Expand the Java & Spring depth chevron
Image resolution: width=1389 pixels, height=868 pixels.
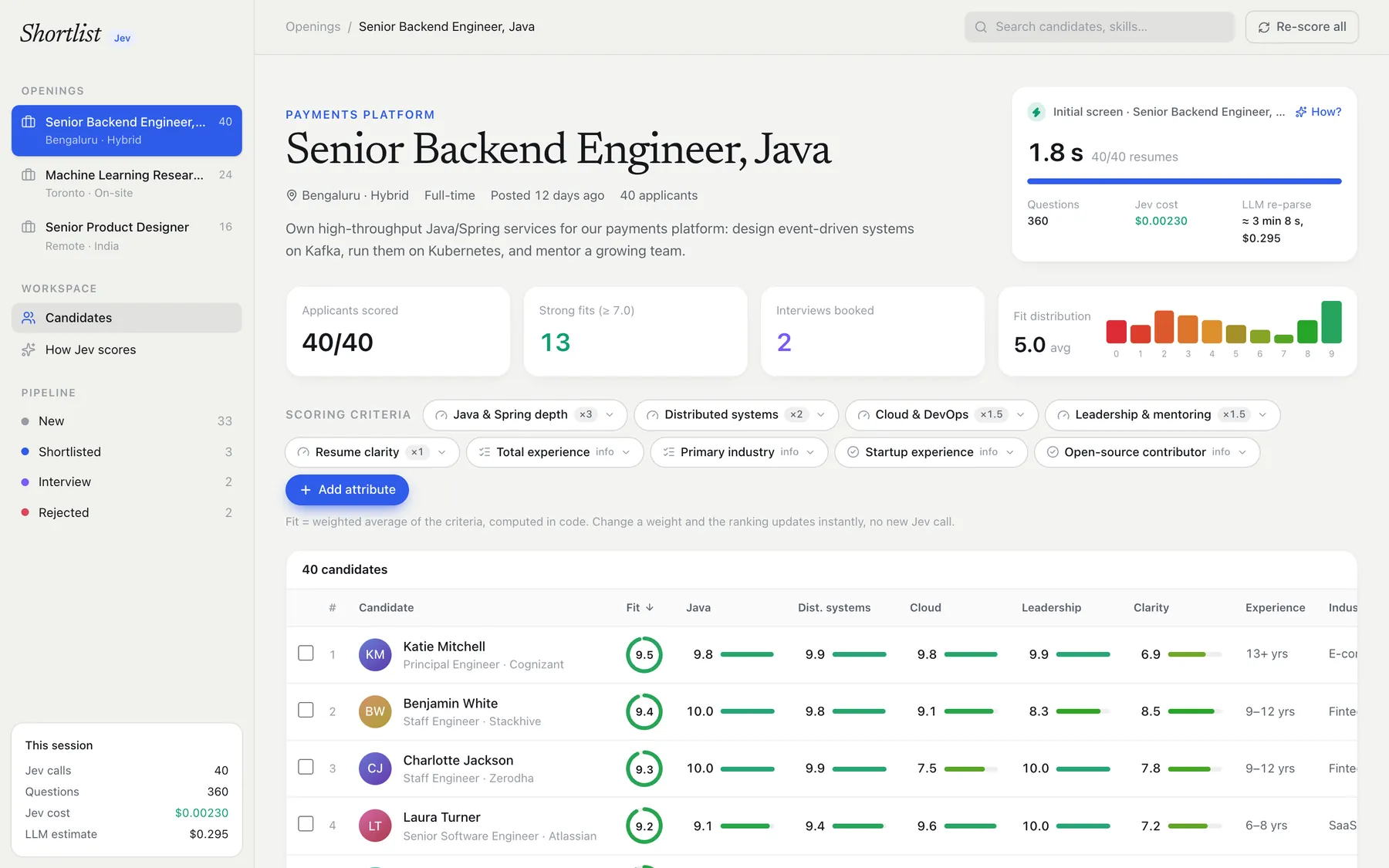click(x=610, y=415)
